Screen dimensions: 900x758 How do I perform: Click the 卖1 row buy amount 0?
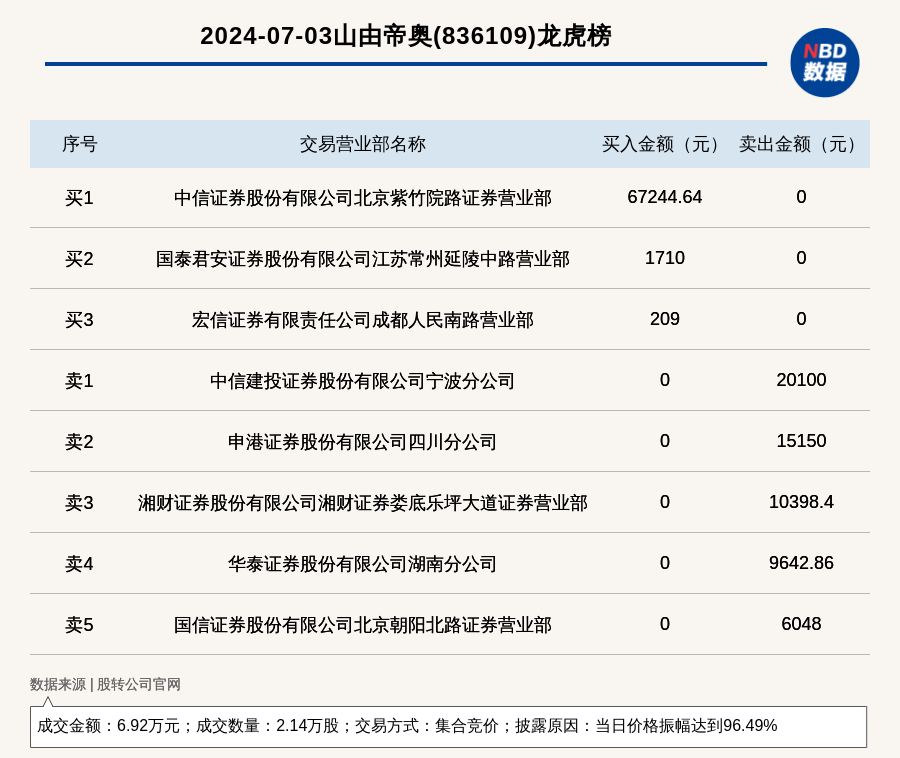tap(665, 379)
